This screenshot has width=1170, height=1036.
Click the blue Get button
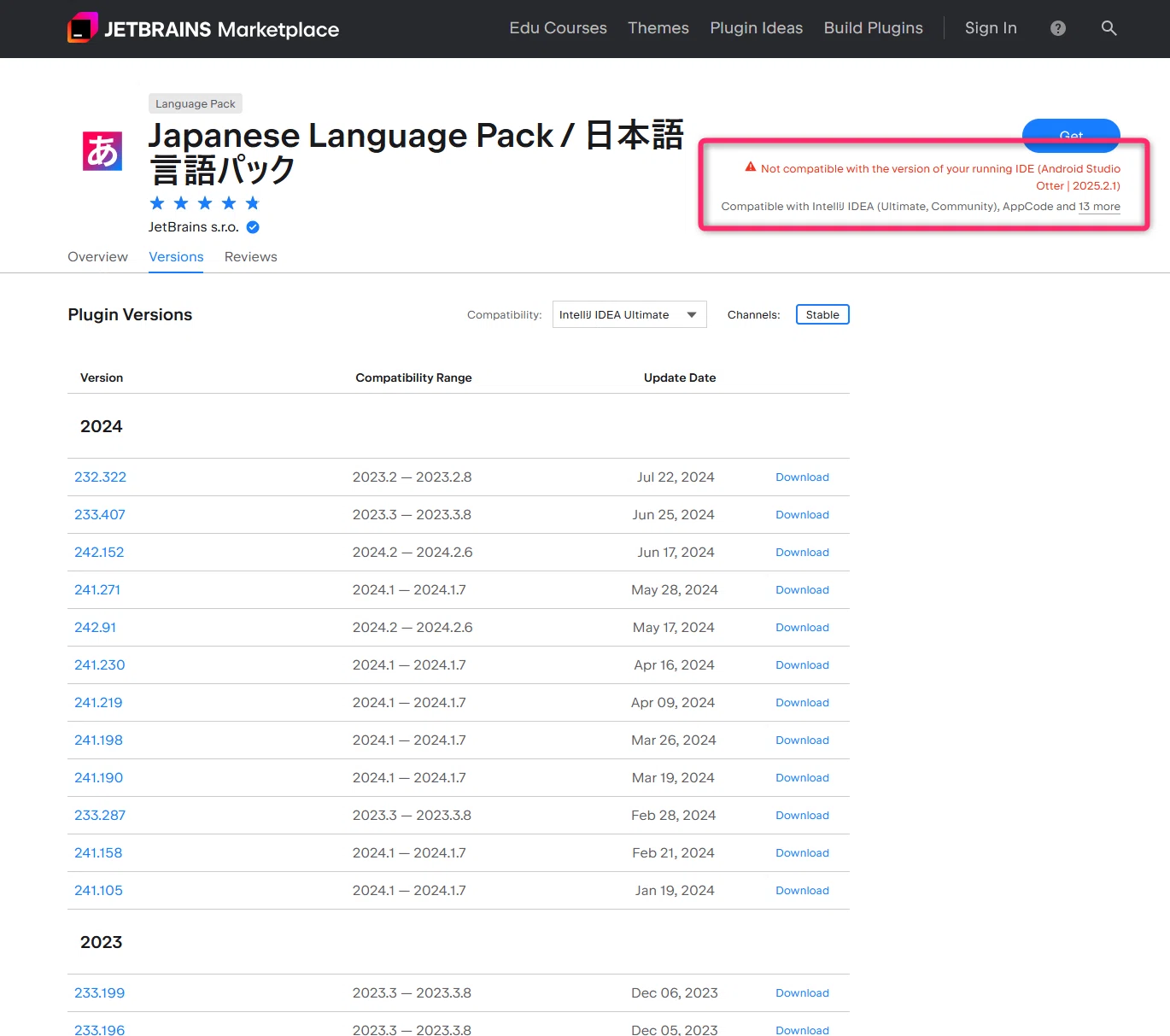1071,135
